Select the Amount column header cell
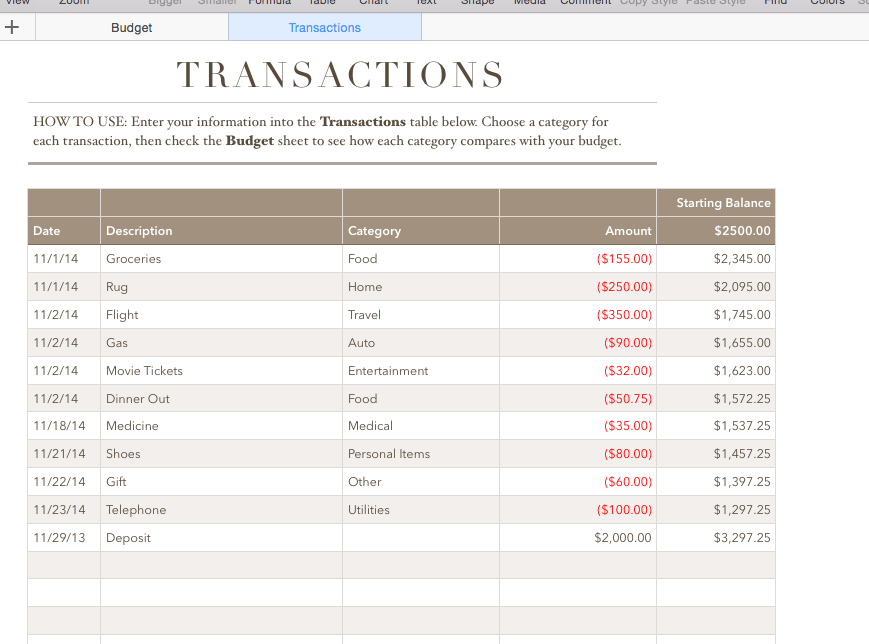 (578, 231)
